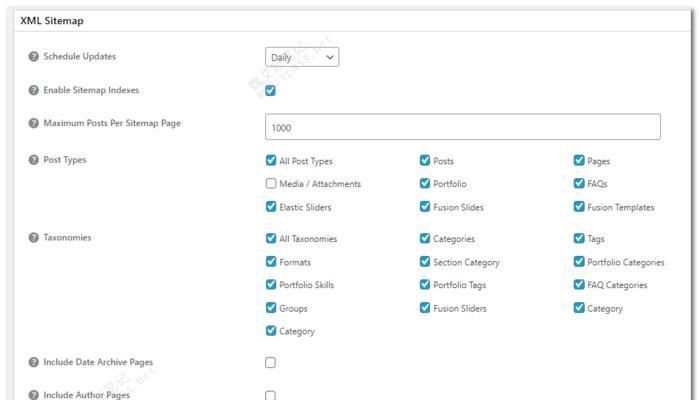Click help icon beside Post Types
The image size is (699, 400).
coord(33,160)
